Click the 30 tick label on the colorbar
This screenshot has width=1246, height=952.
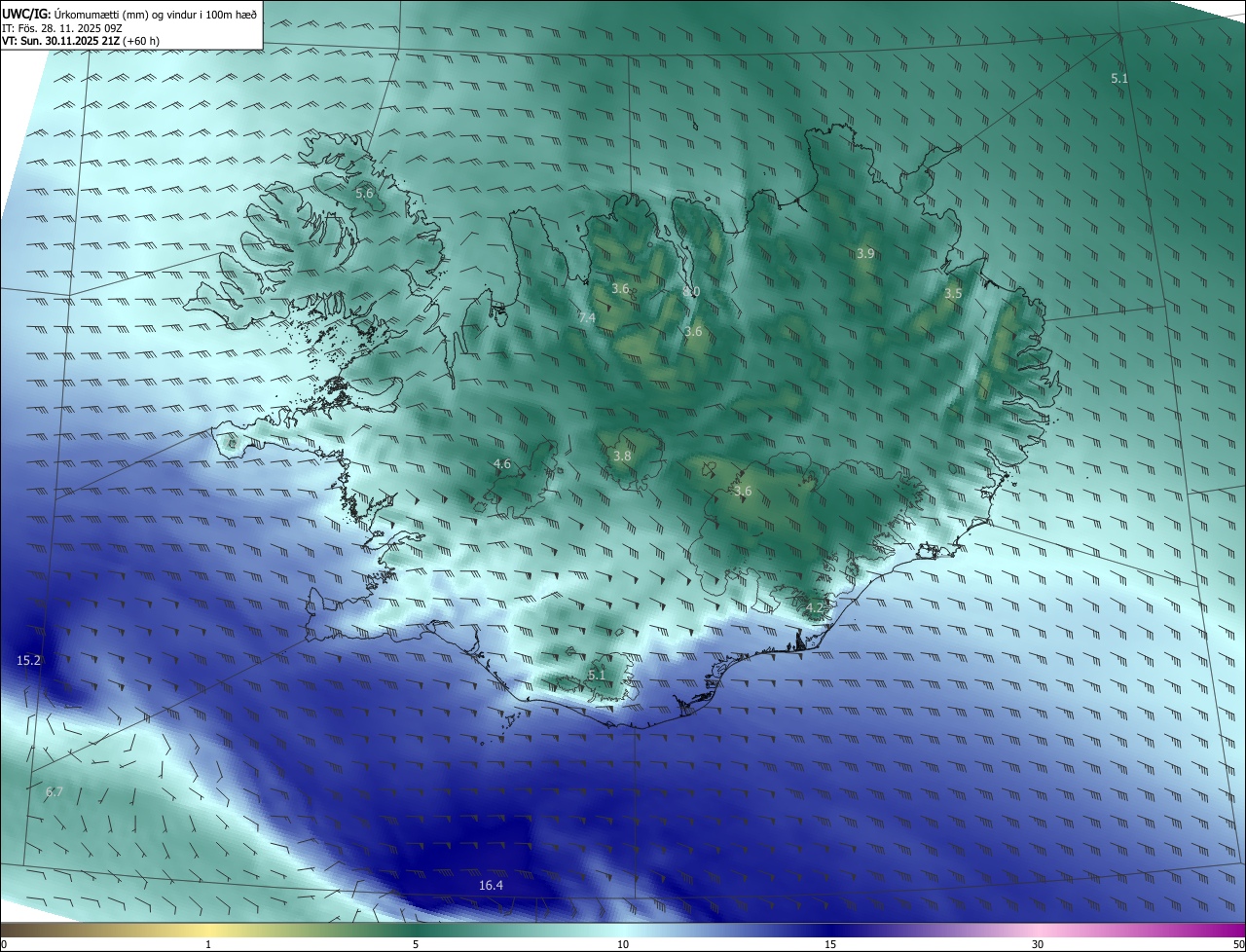[1038, 944]
